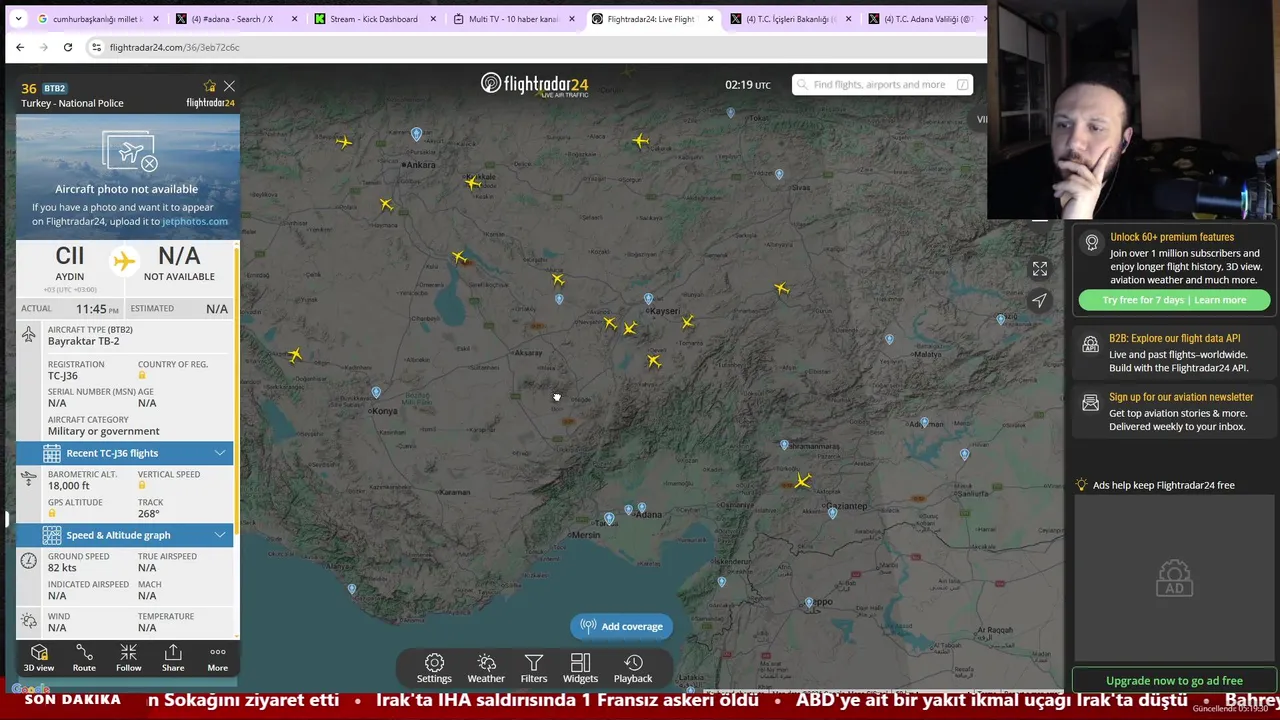Click Turkey - National Police operator text
The height and width of the screenshot is (720, 1280).
coord(72,103)
